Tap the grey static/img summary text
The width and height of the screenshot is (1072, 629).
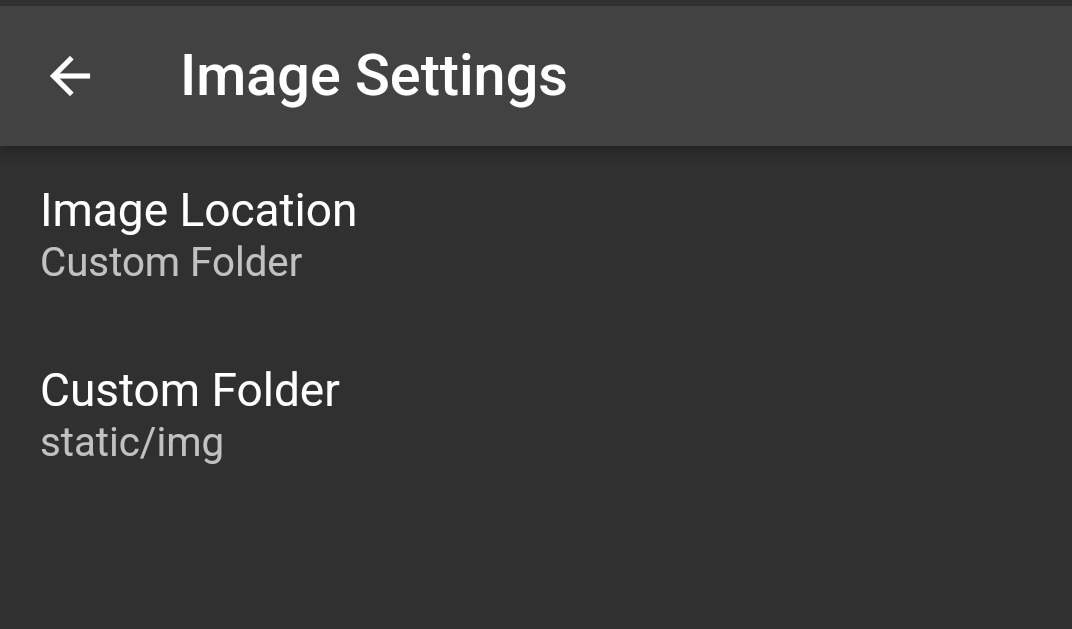click(131, 443)
